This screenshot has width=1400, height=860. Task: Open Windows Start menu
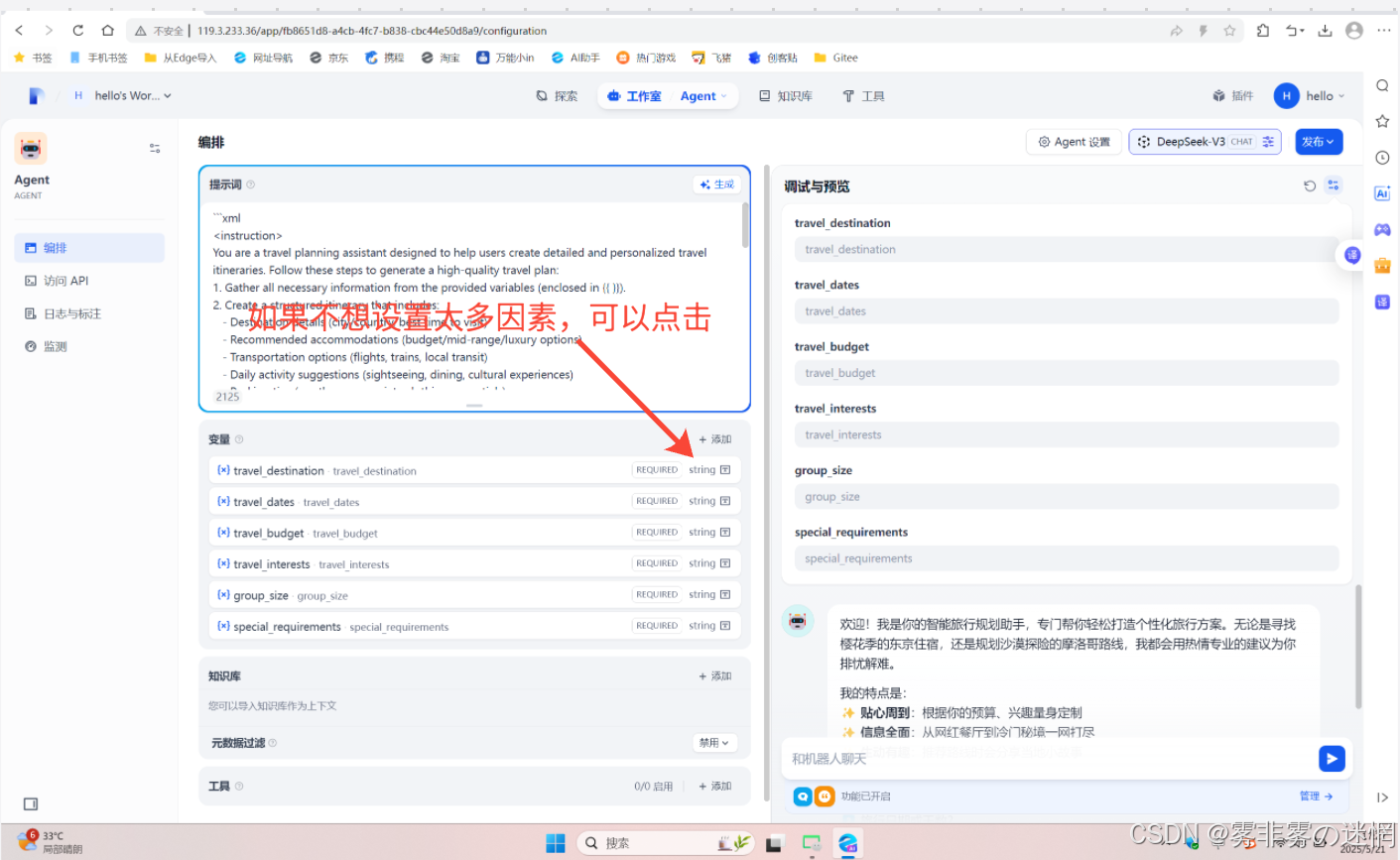tap(556, 843)
